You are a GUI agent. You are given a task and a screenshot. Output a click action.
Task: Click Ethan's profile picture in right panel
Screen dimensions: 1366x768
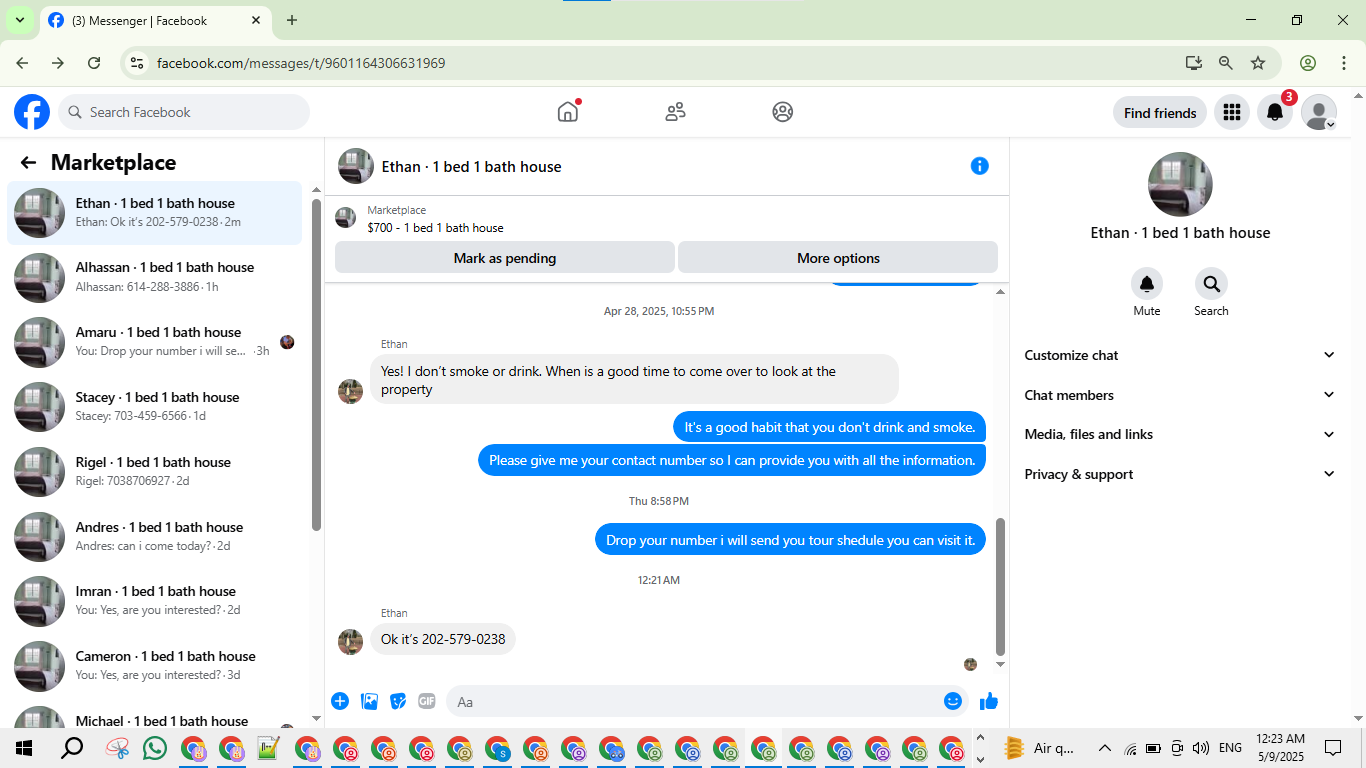click(x=1180, y=185)
